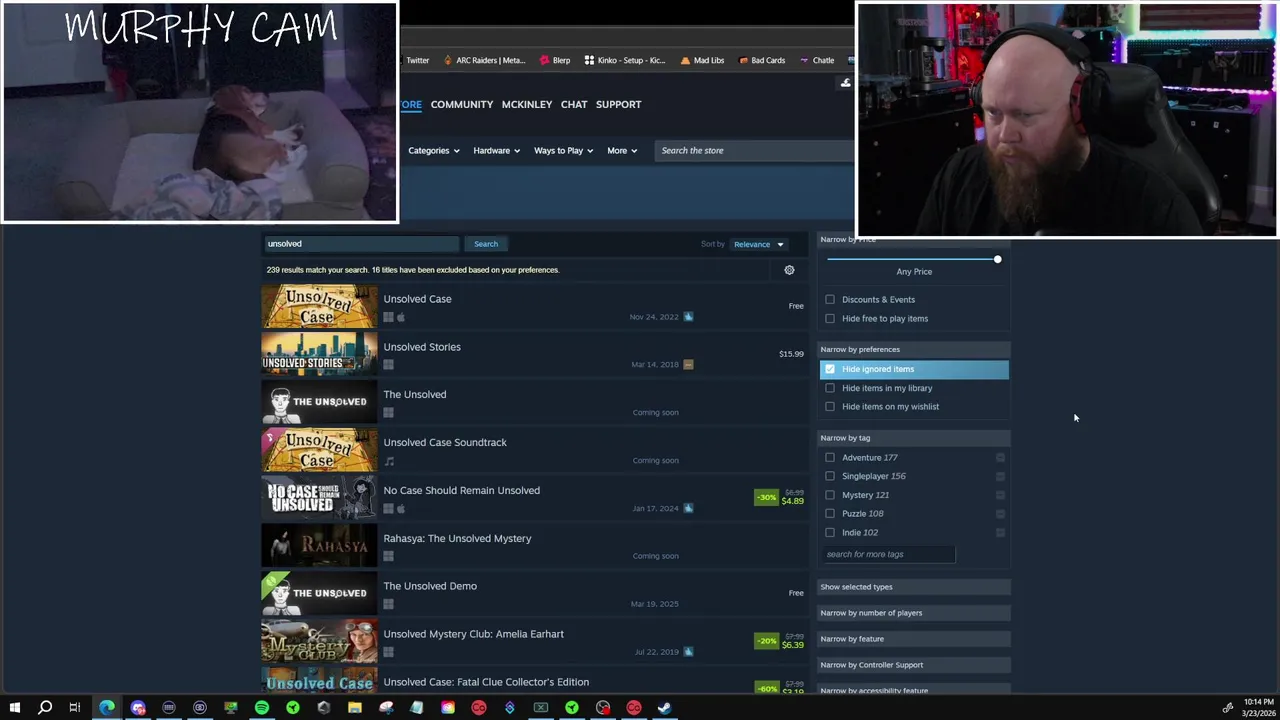Tick the Adventure tag checkbox
The height and width of the screenshot is (720, 1280).
point(830,458)
